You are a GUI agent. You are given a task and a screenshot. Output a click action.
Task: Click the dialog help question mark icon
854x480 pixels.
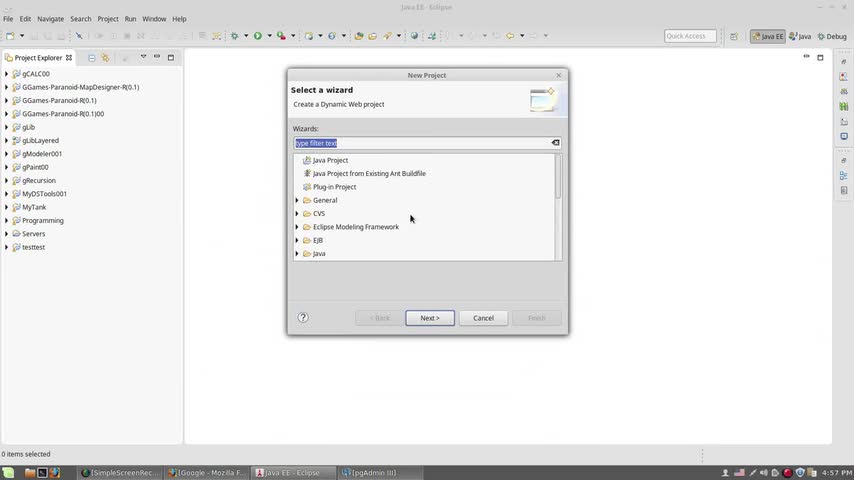coord(303,318)
